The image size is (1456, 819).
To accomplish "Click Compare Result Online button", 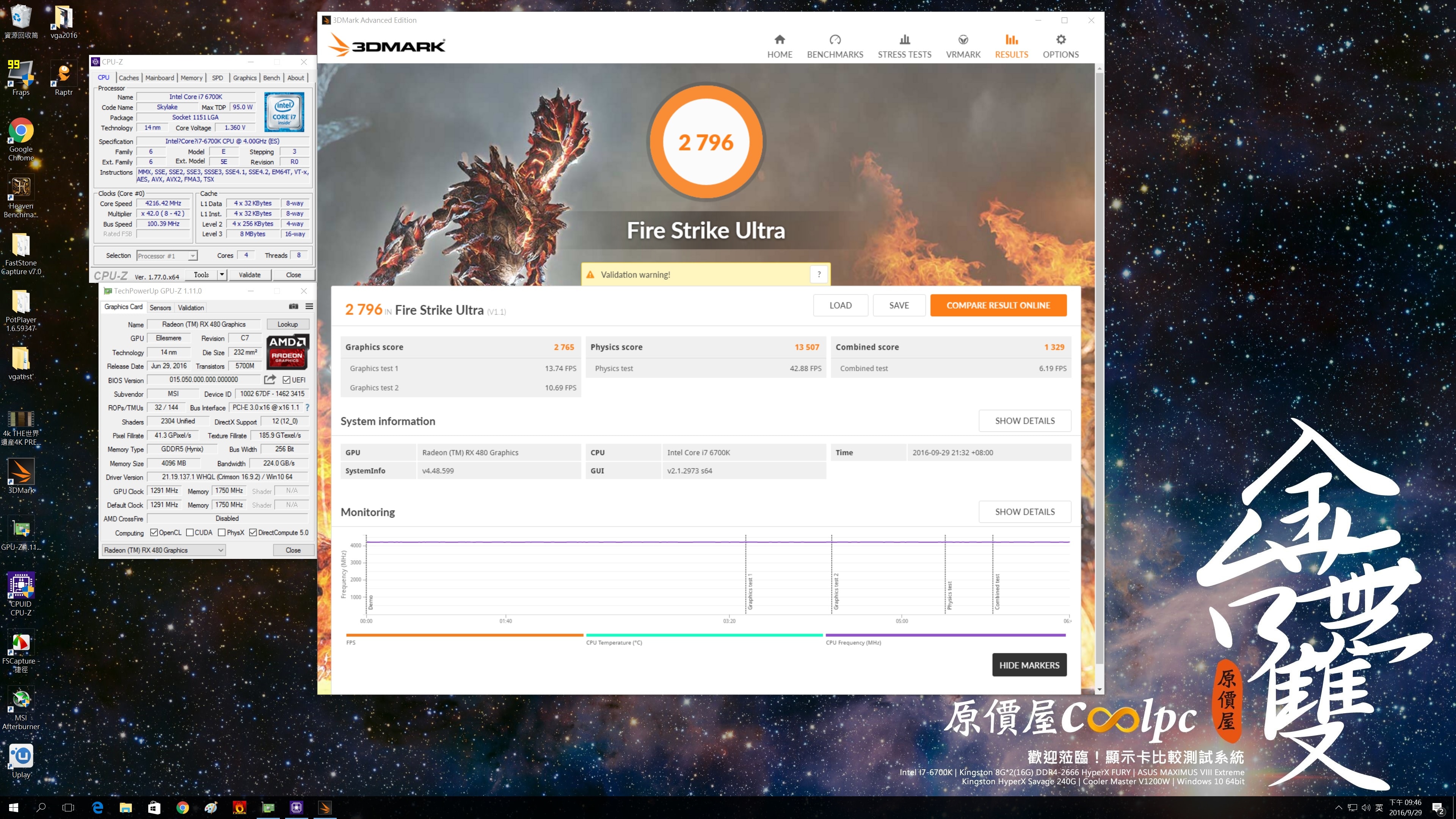I will pyautogui.click(x=998, y=305).
